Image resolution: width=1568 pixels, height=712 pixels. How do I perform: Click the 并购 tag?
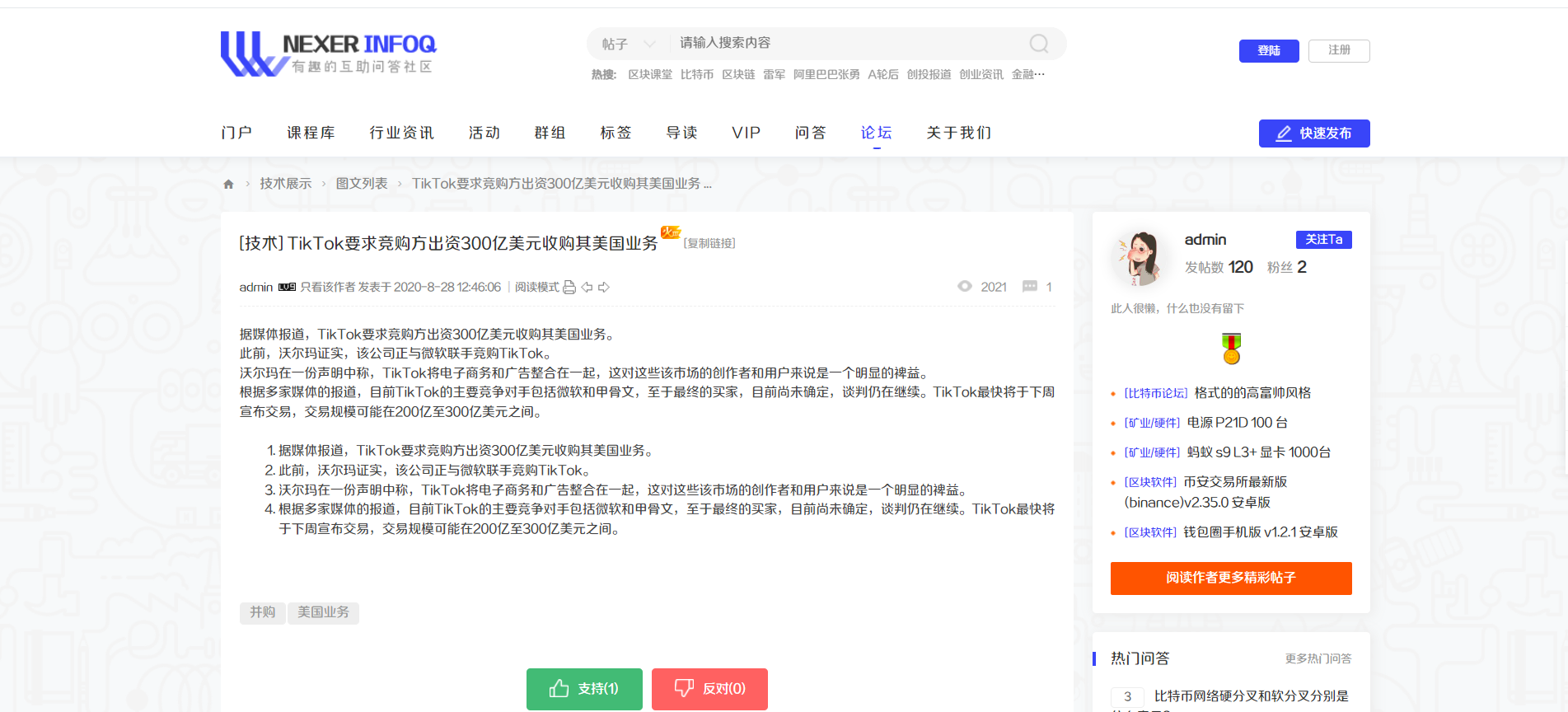point(263,612)
